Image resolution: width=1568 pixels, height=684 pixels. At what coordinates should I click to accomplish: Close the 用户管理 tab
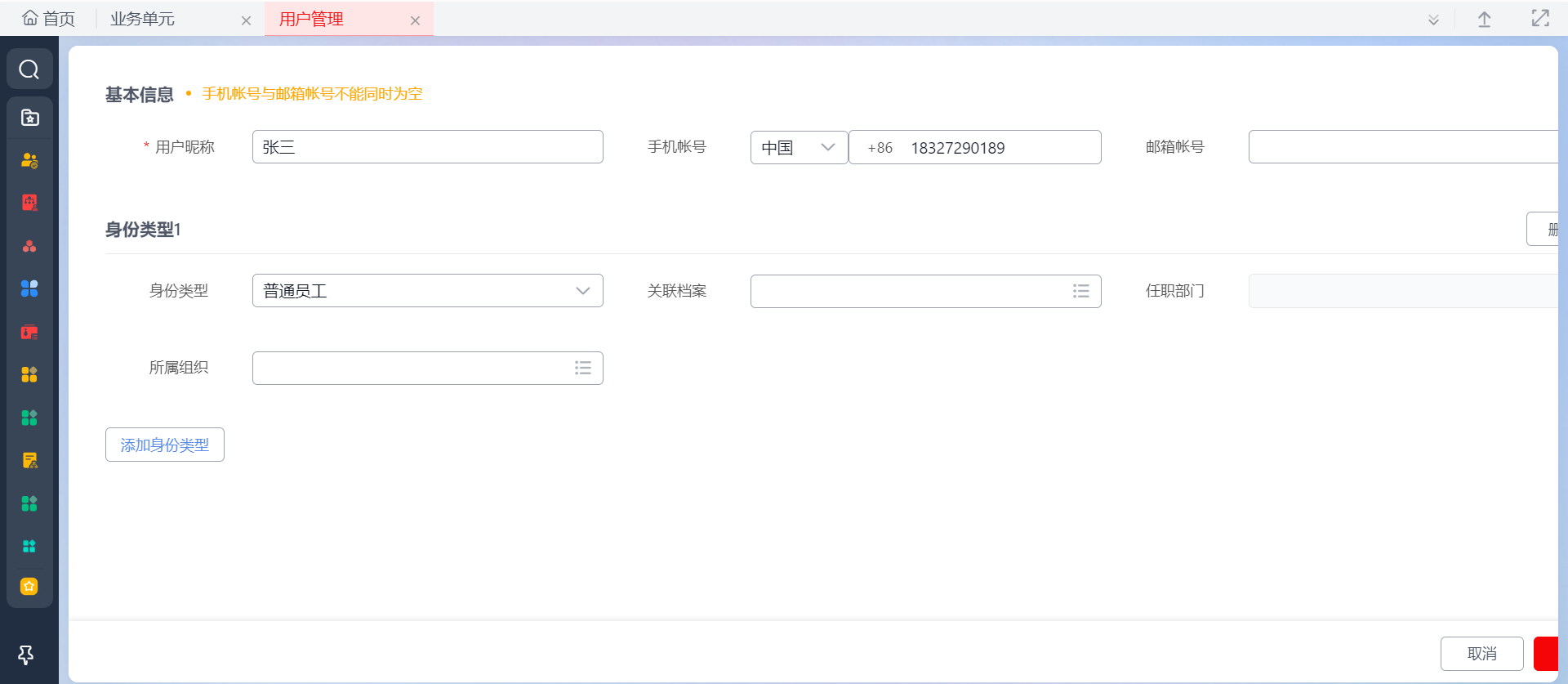415,20
